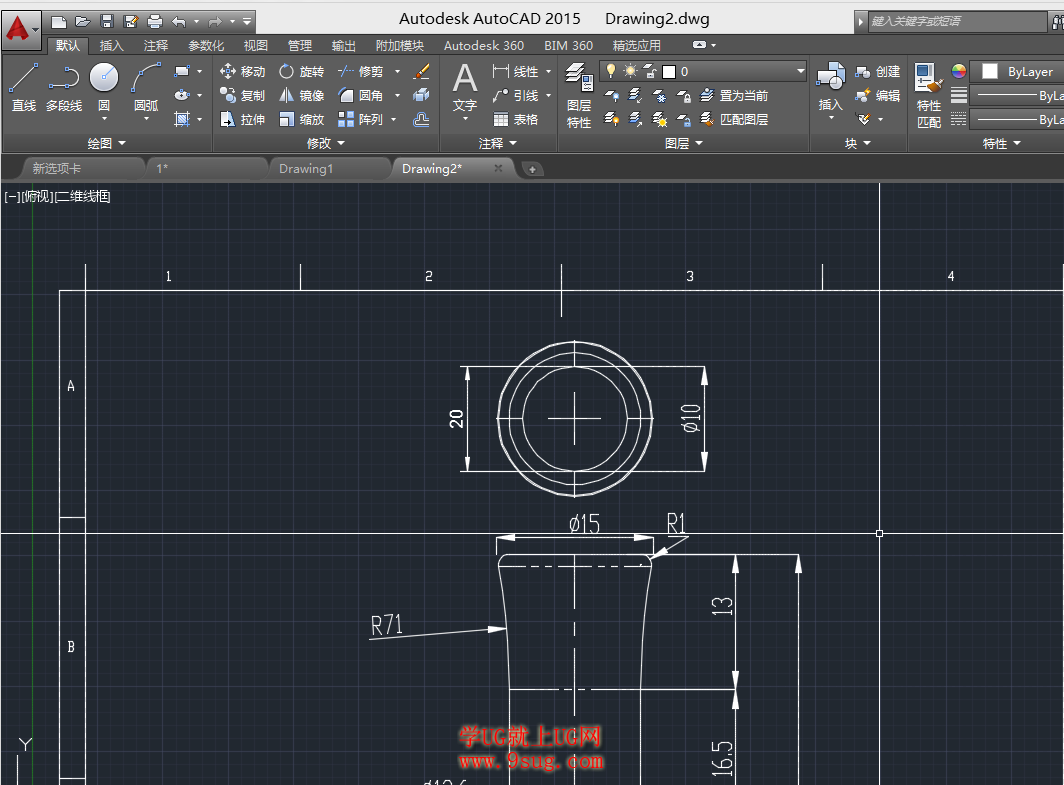The width and height of the screenshot is (1064, 785).
Task: Toggle the layer 0 lightbulb on/off
Action: (611, 71)
